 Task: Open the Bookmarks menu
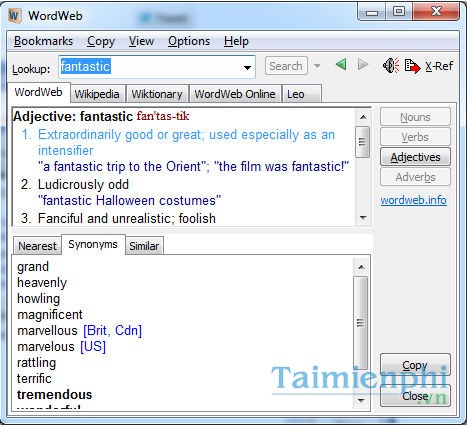point(43,41)
